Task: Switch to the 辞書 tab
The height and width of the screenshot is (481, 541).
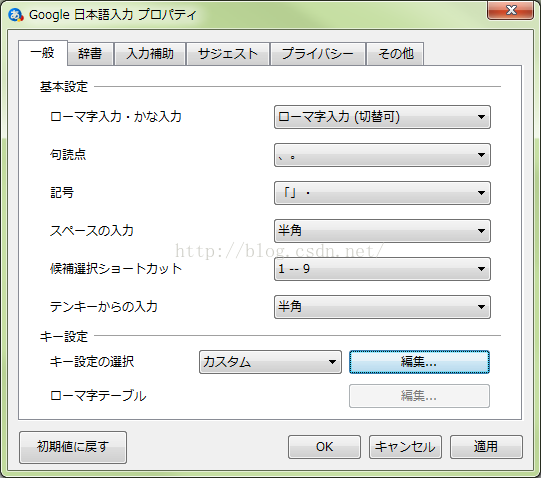Action: tap(90, 54)
